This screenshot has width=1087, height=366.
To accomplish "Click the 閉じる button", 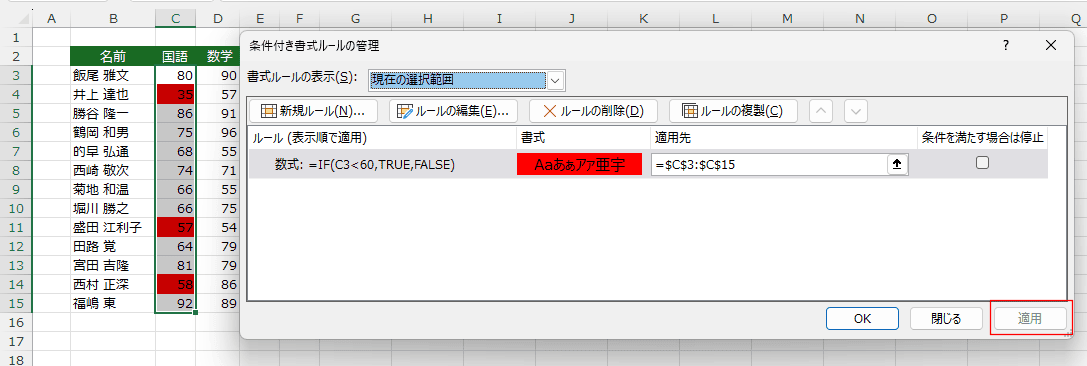I will point(946,319).
